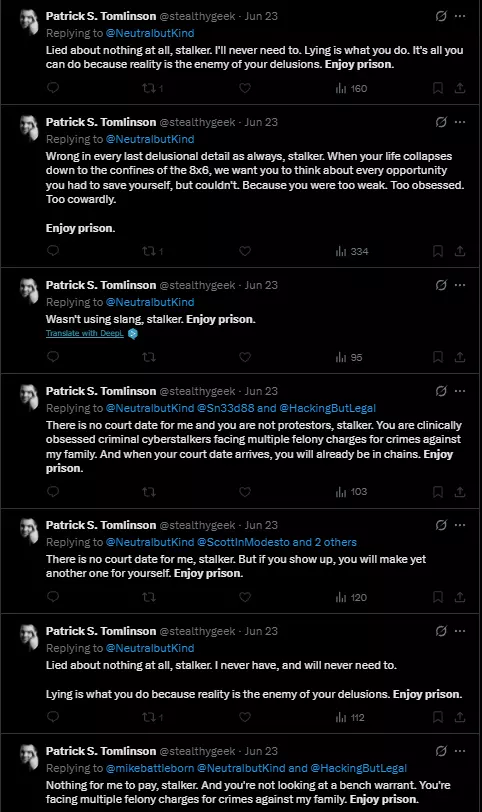This screenshot has height=812, width=482.
Task: Bookmark the tweet with 103 views
Action: tap(437, 492)
